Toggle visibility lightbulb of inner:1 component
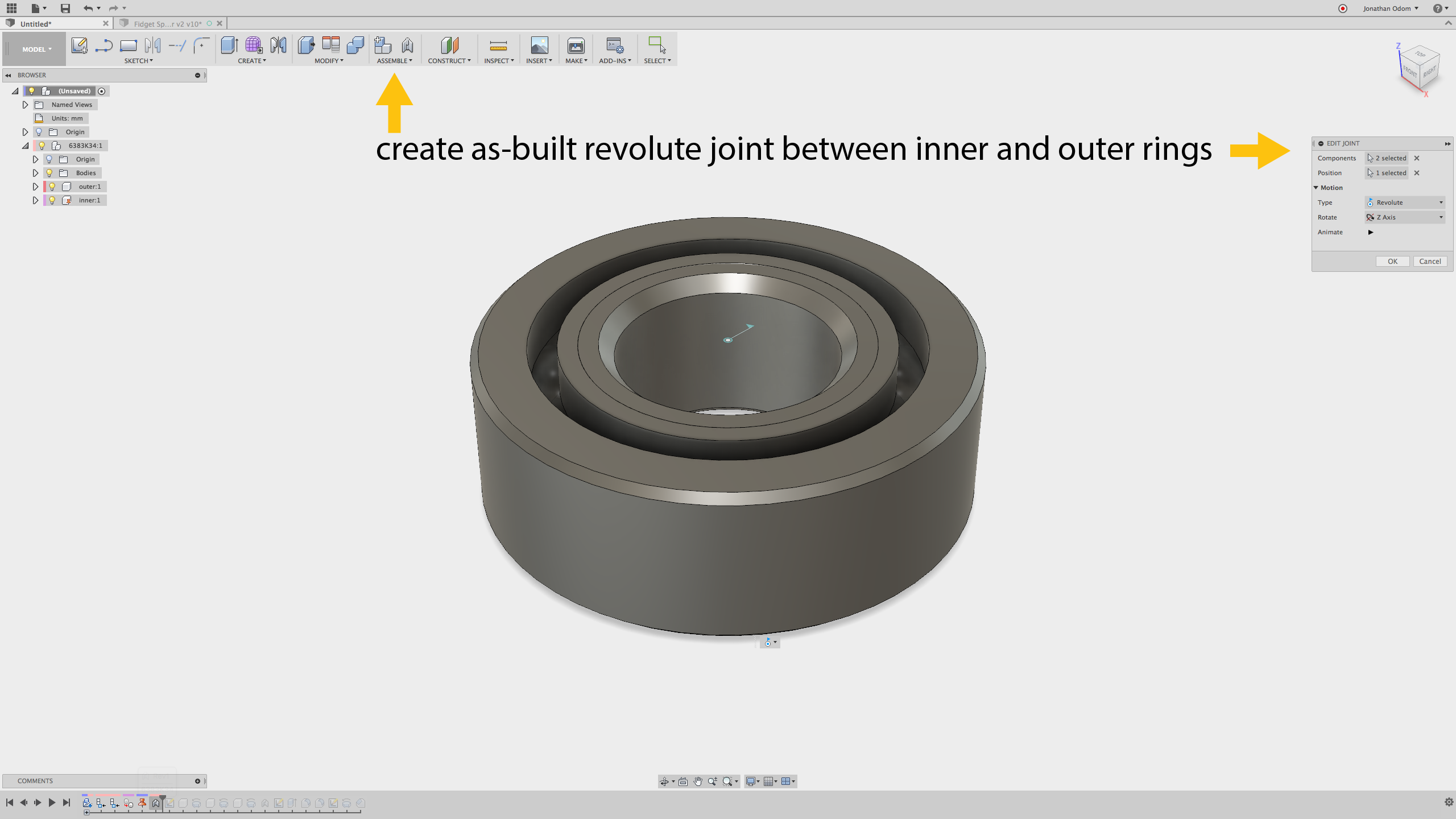The image size is (1456, 819). point(52,200)
